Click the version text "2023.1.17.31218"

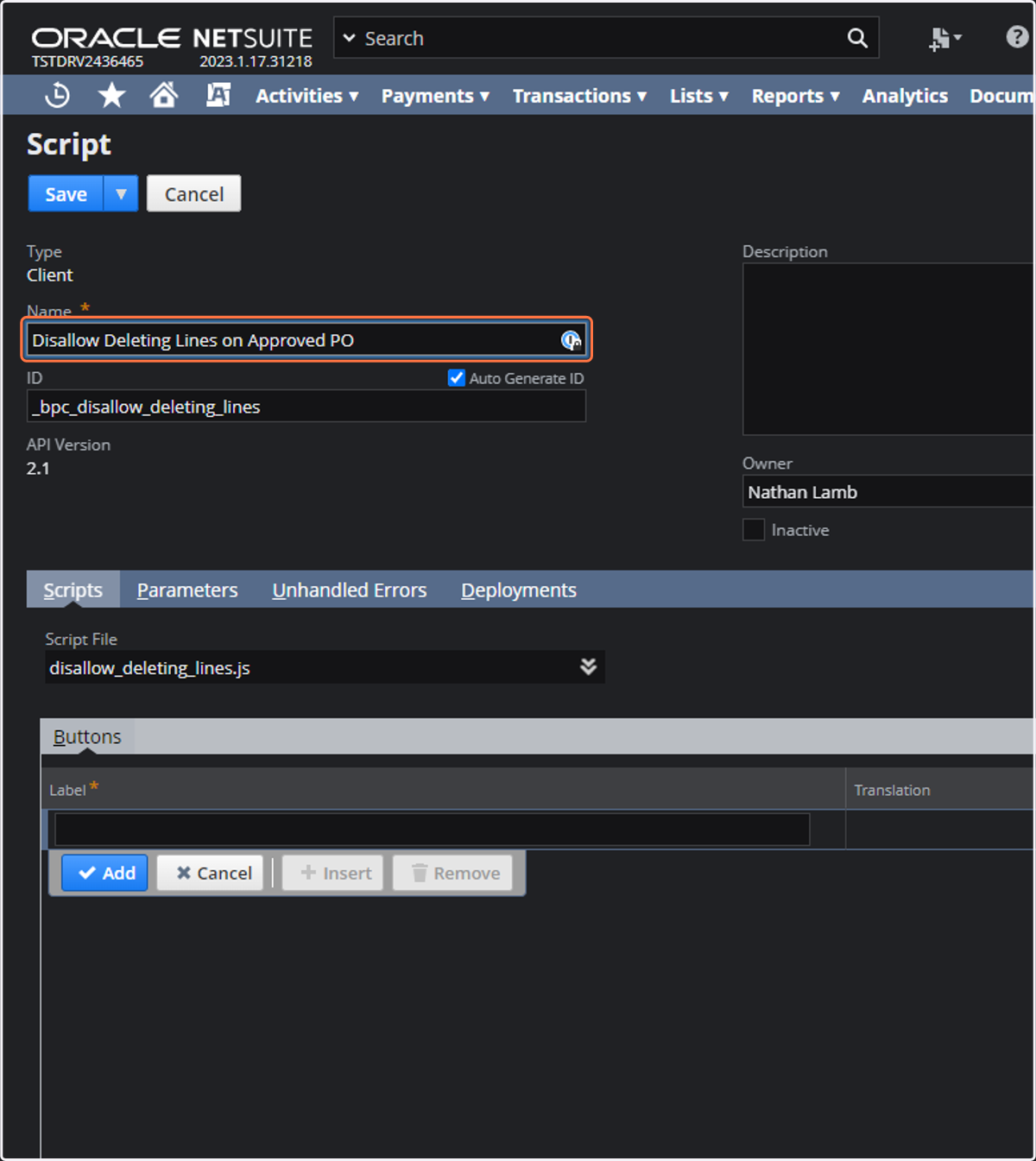click(x=256, y=61)
